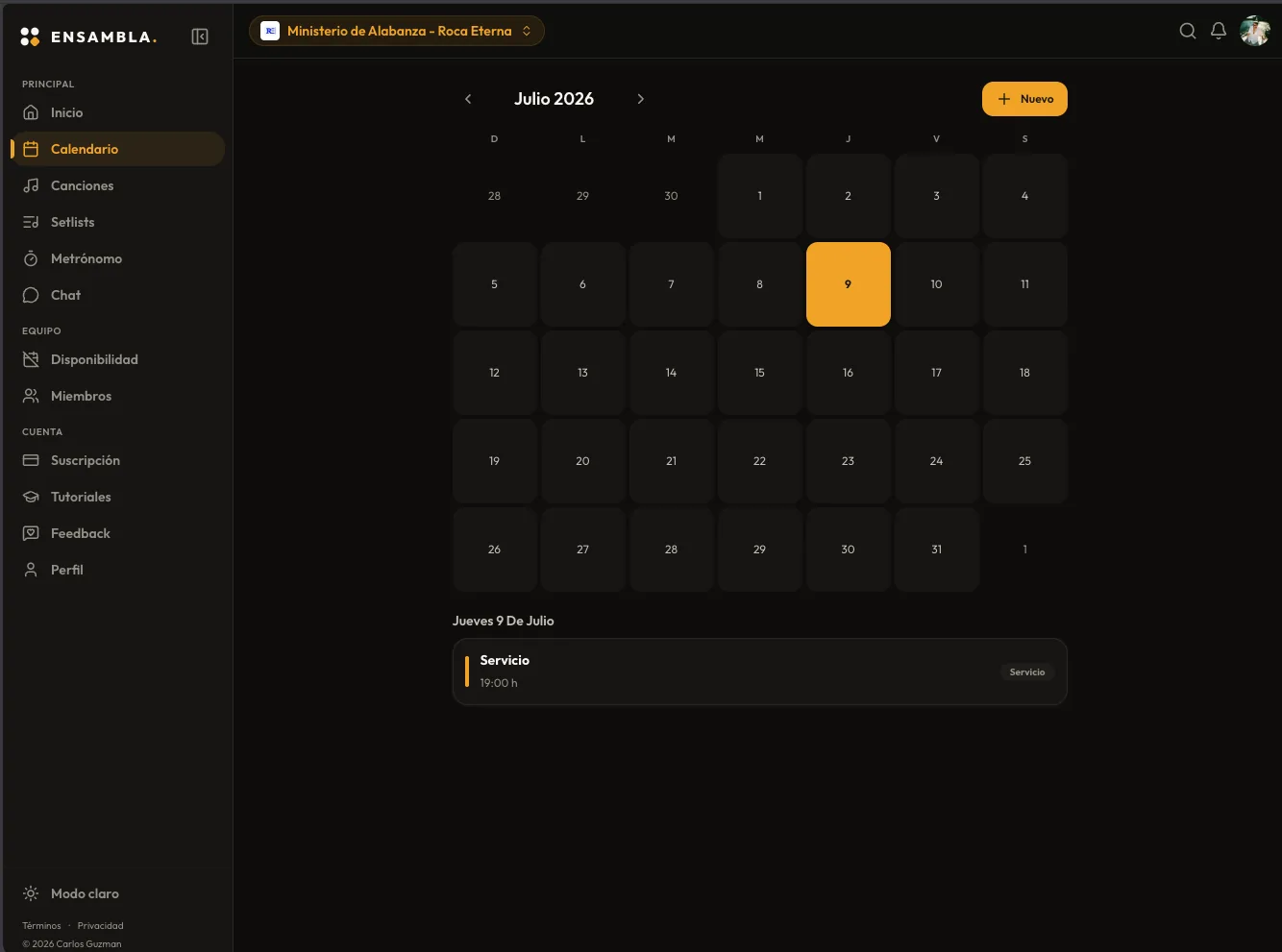Select highlighted day 9 in calendar
This screenshot has height=952, width=1282.
click(x=849, y=284)
